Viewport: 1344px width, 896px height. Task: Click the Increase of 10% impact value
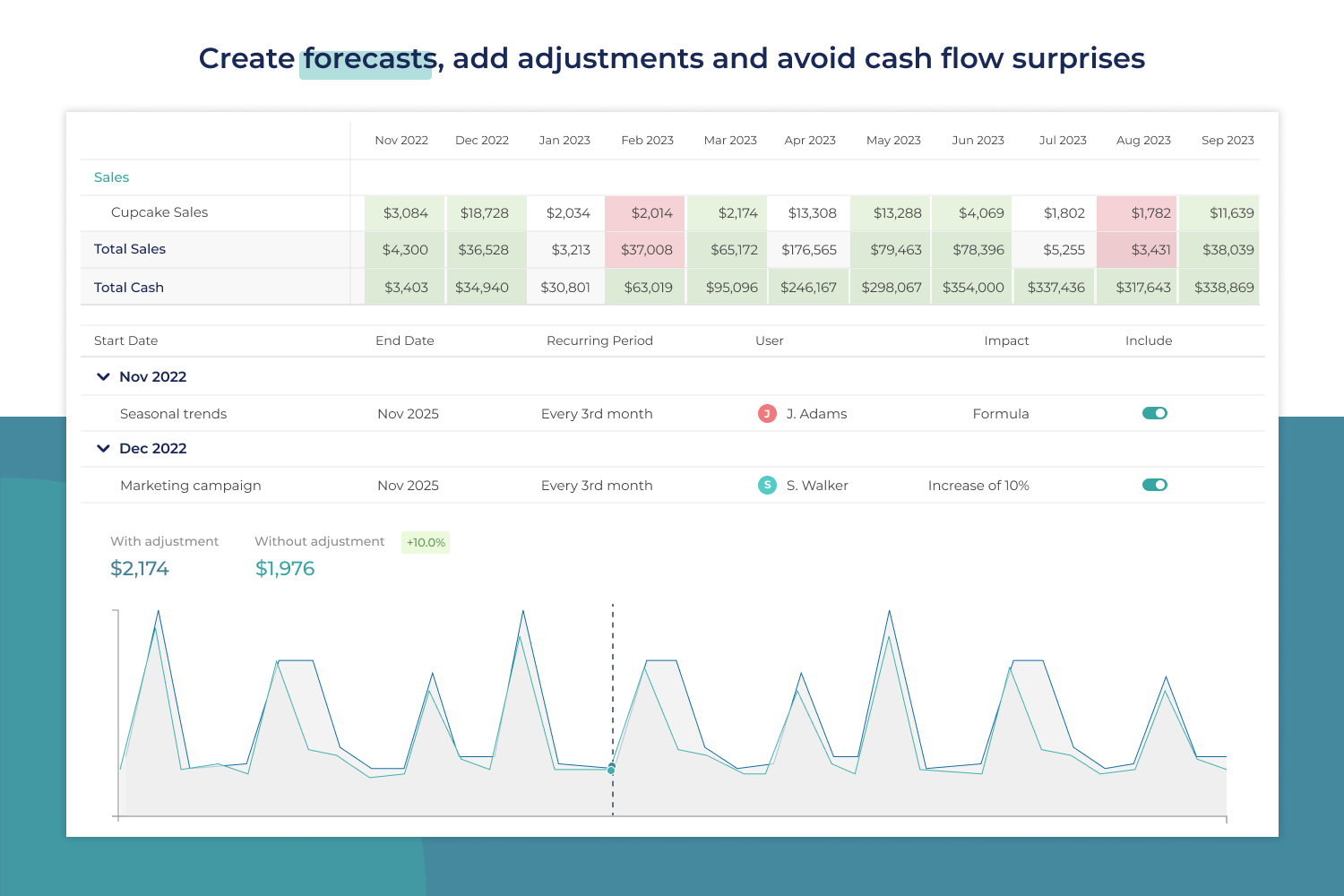pos(978,486)
